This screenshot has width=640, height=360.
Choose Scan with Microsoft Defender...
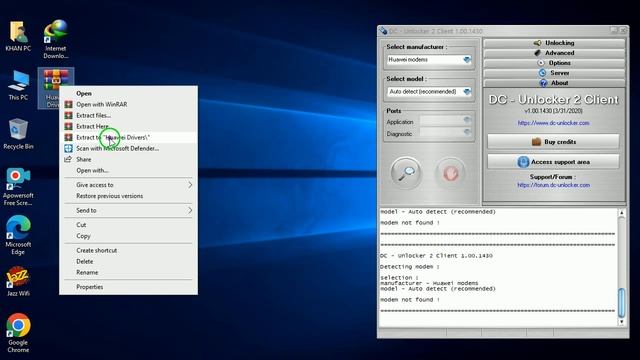click(128, 149)
